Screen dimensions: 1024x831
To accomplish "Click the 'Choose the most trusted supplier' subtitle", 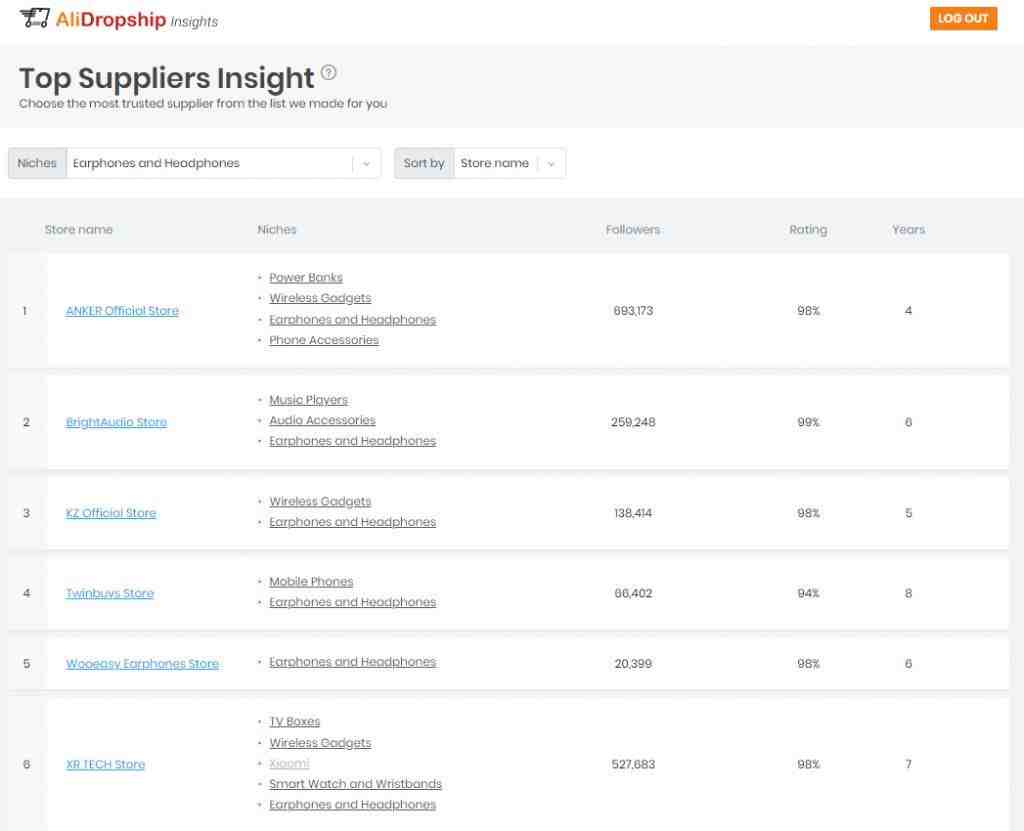I will coord(203,104).
